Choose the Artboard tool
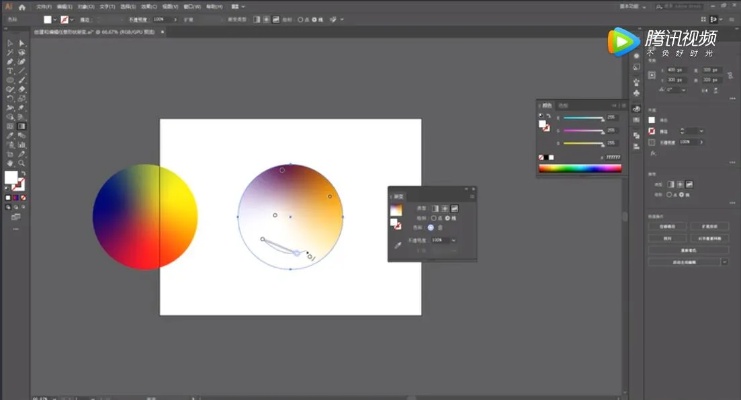This screenshot has height=400, width=741. point(10,154)
